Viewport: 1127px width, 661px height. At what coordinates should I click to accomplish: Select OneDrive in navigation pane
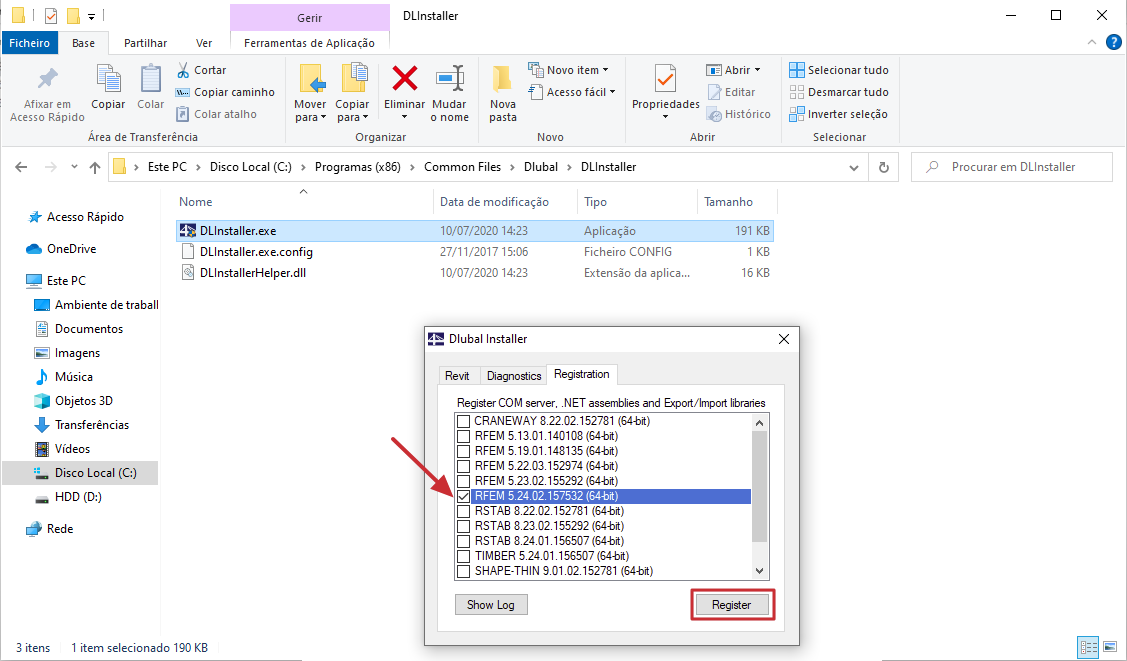pos(71,249)
